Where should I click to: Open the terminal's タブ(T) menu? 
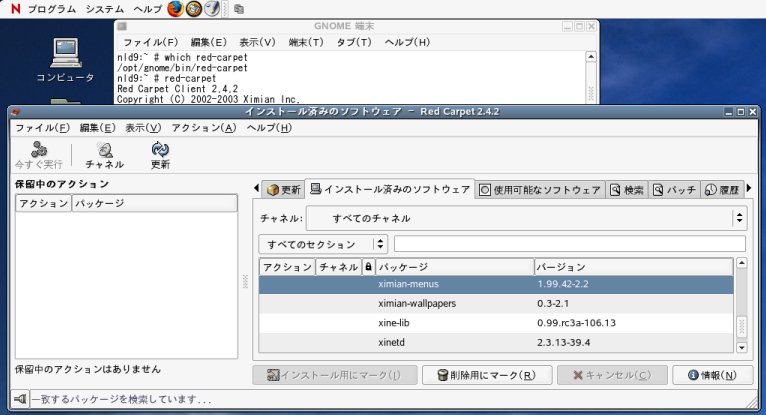tap(354, 42)
